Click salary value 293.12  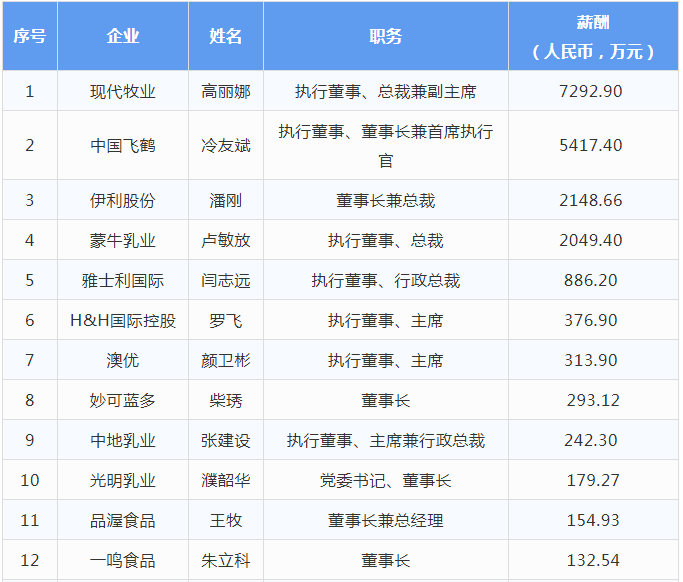pyautogui.click(x=593, y=400)
